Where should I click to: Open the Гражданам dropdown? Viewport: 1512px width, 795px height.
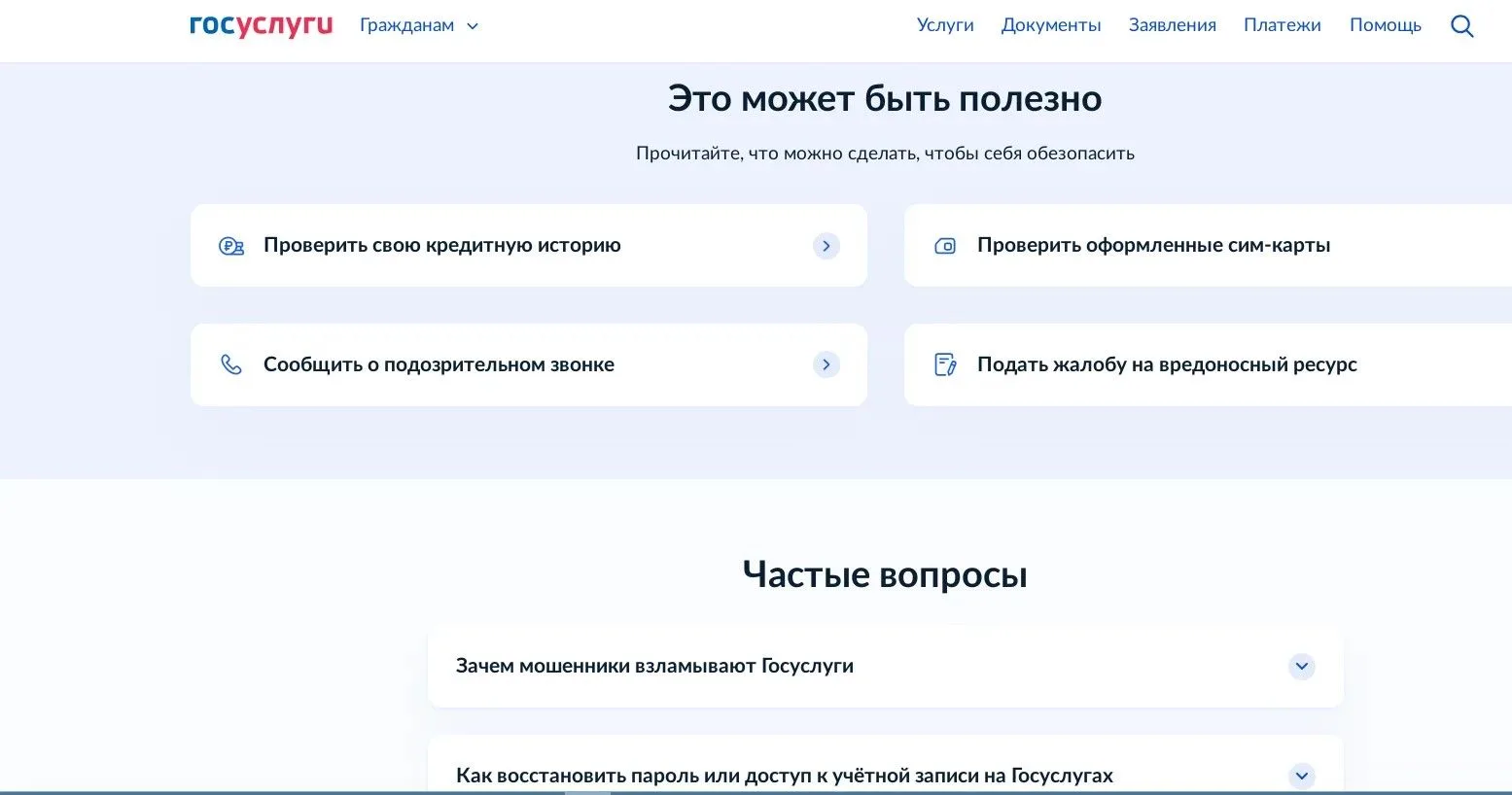(x=419, y=25)
